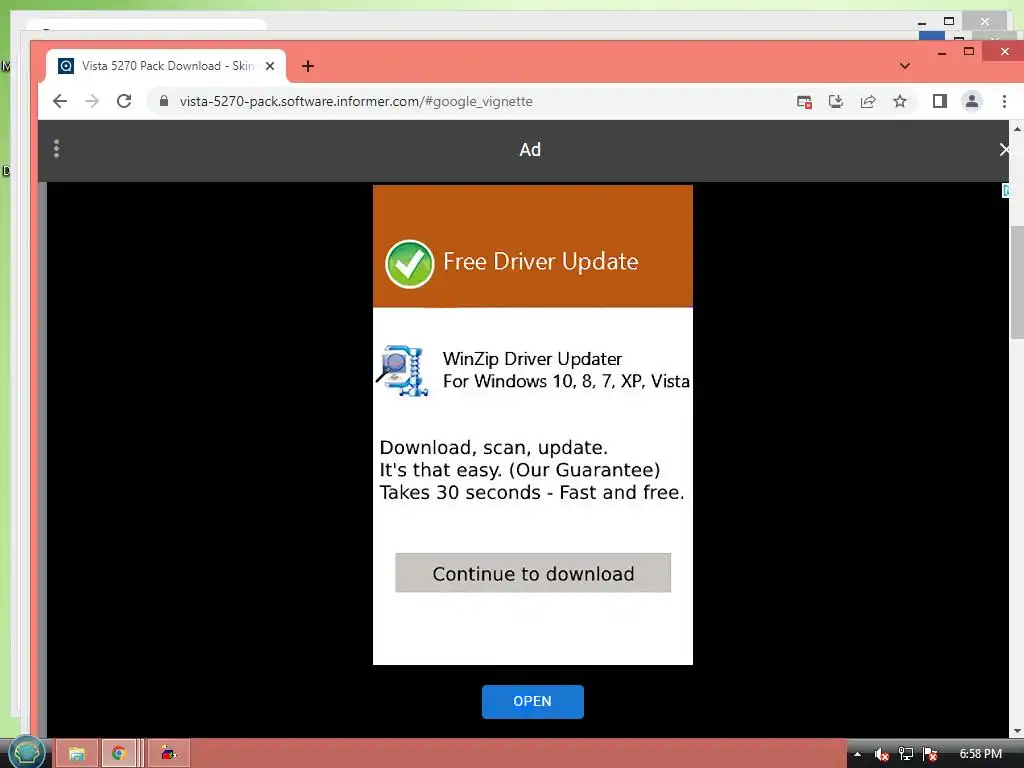Click the WinZip Driver Updater icon
1024x768 pixels.
(x=403, y=370)
